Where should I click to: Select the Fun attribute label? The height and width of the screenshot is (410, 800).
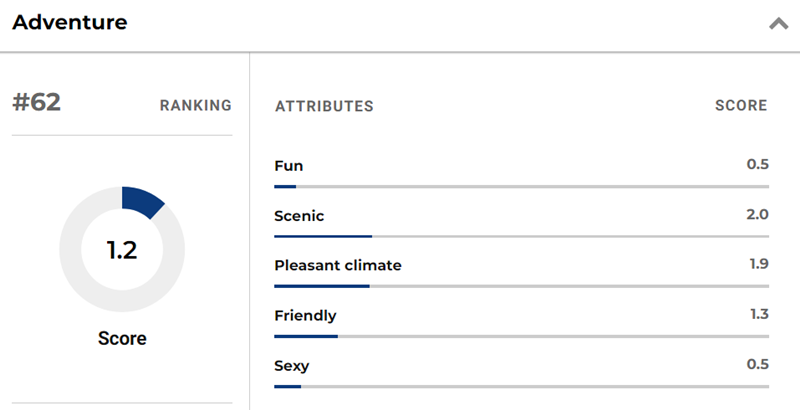click(289, 165)
